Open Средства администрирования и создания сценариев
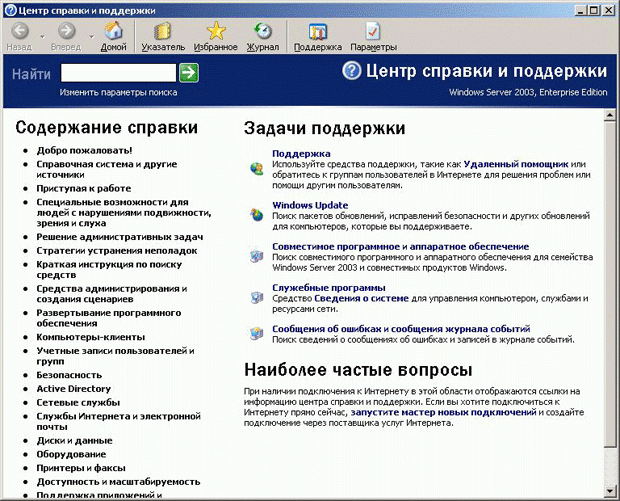This screenshot has height=501, width=620. pos(112,294)
